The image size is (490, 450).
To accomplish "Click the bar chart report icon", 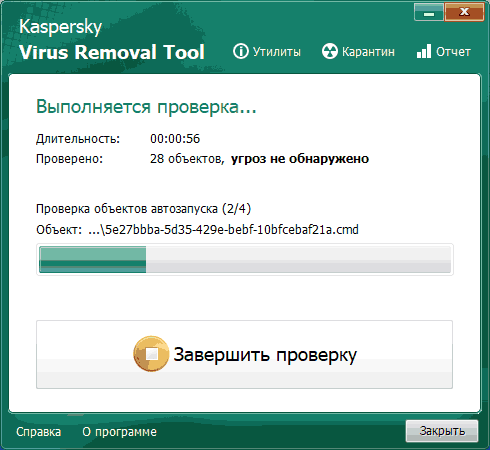I will [424, 52].
